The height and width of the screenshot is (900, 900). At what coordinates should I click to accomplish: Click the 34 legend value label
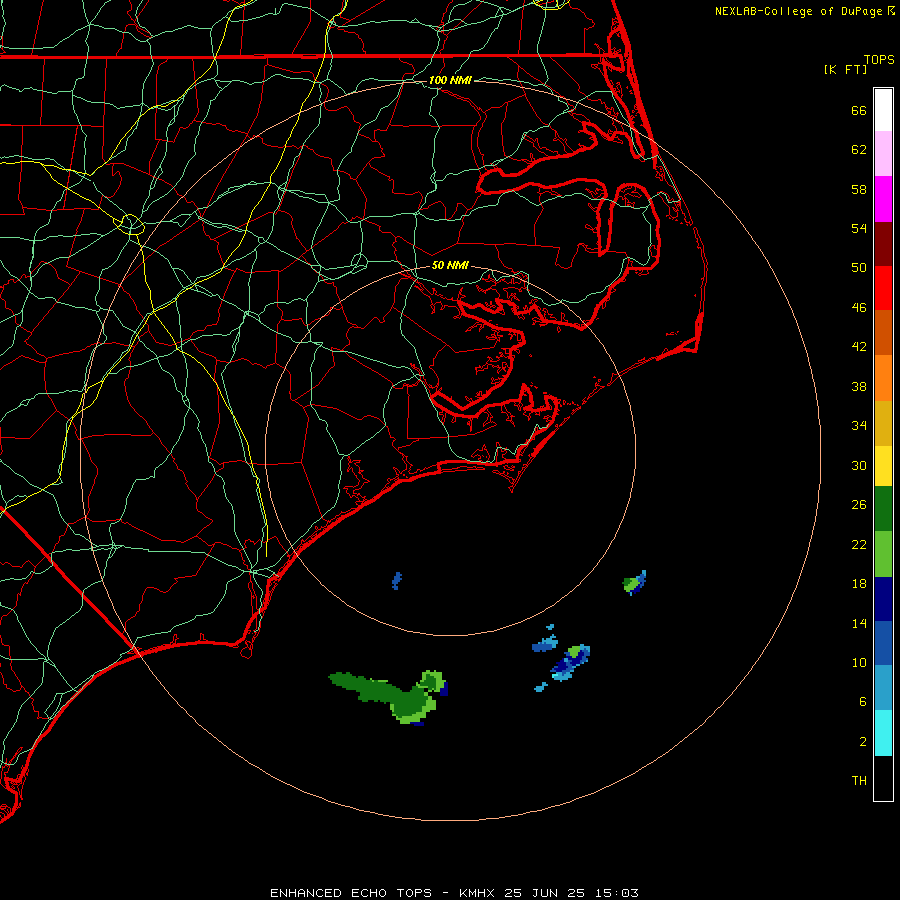[x=859, y=426]
